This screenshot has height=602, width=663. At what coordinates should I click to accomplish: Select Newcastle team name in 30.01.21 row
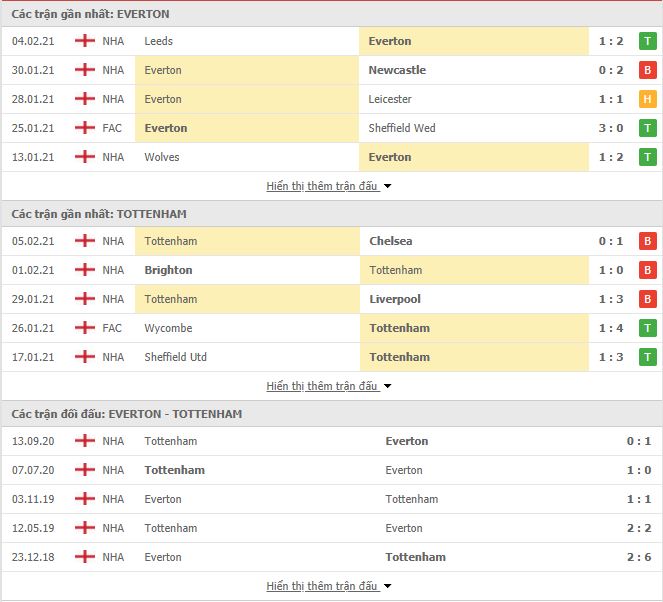pos(397,70)
